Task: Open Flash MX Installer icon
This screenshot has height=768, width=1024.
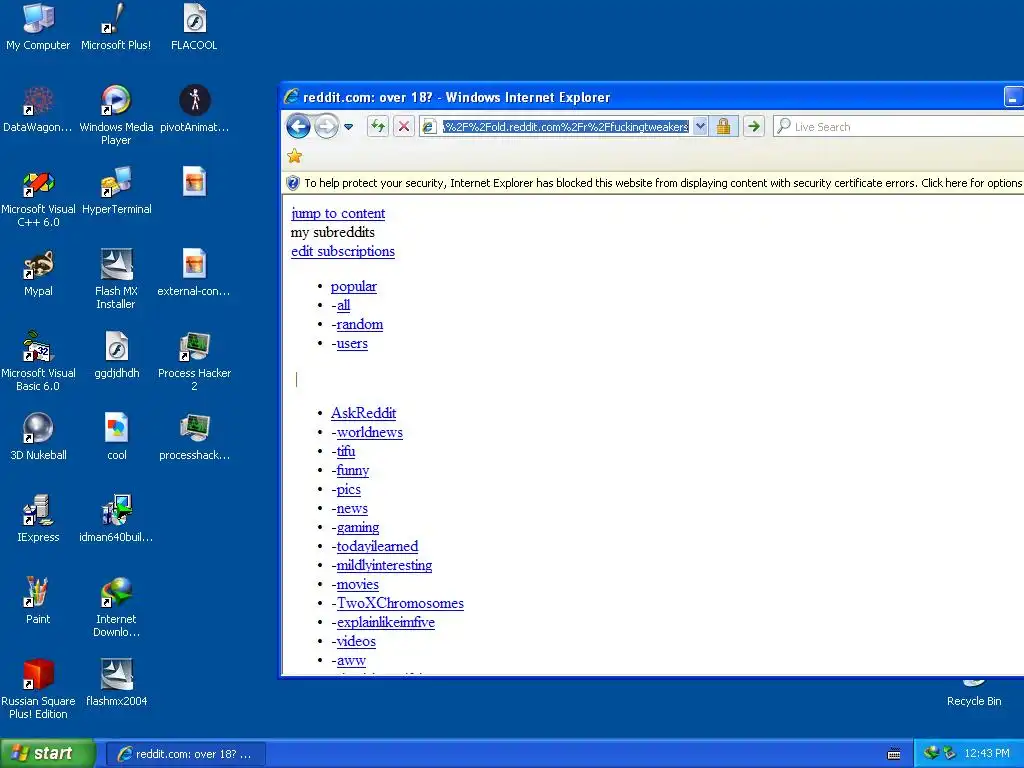Action: [116, 280]
